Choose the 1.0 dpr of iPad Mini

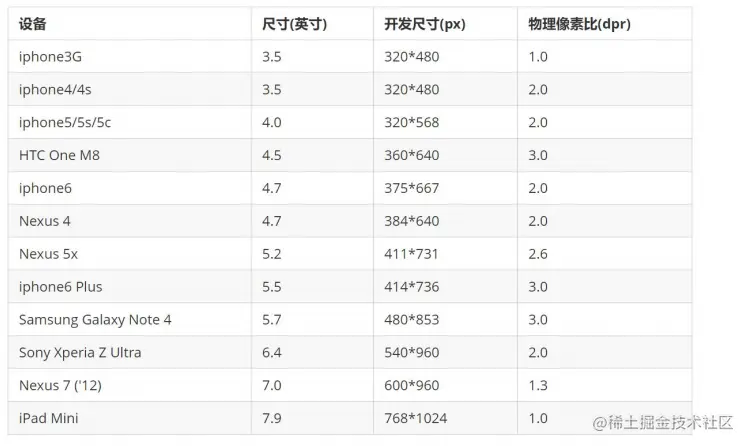(x=538, y=419)
